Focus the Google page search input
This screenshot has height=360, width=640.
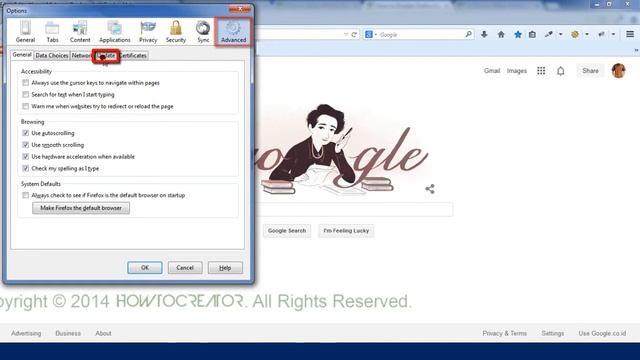pyautogui.click(x=354, y=210)
